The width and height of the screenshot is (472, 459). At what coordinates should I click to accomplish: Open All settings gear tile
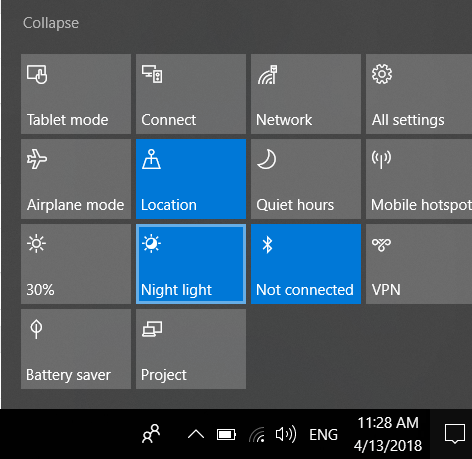419,94
